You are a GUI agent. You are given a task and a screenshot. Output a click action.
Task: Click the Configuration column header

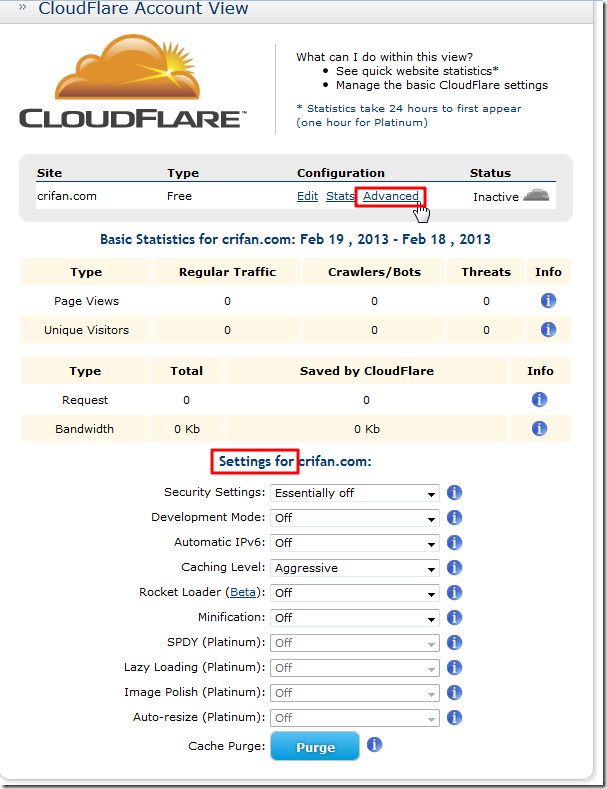tap(341, 173)
